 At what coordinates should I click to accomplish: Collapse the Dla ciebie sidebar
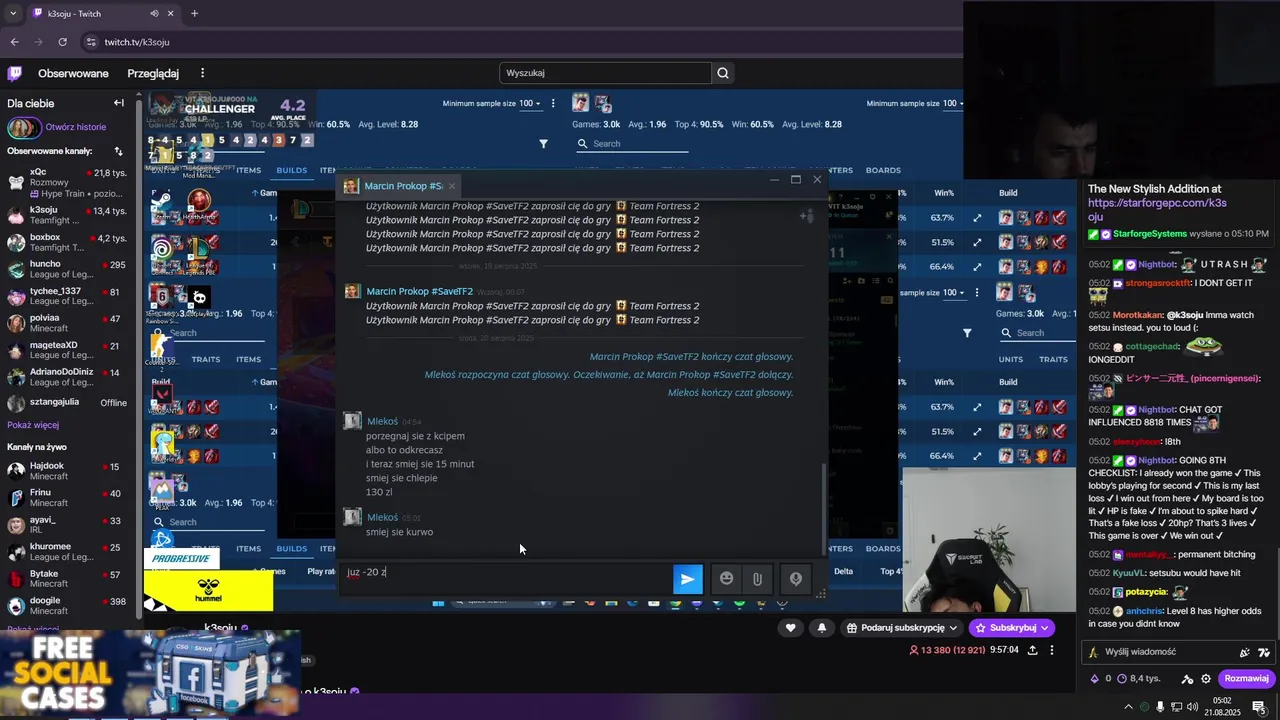(x=118, y=103)
